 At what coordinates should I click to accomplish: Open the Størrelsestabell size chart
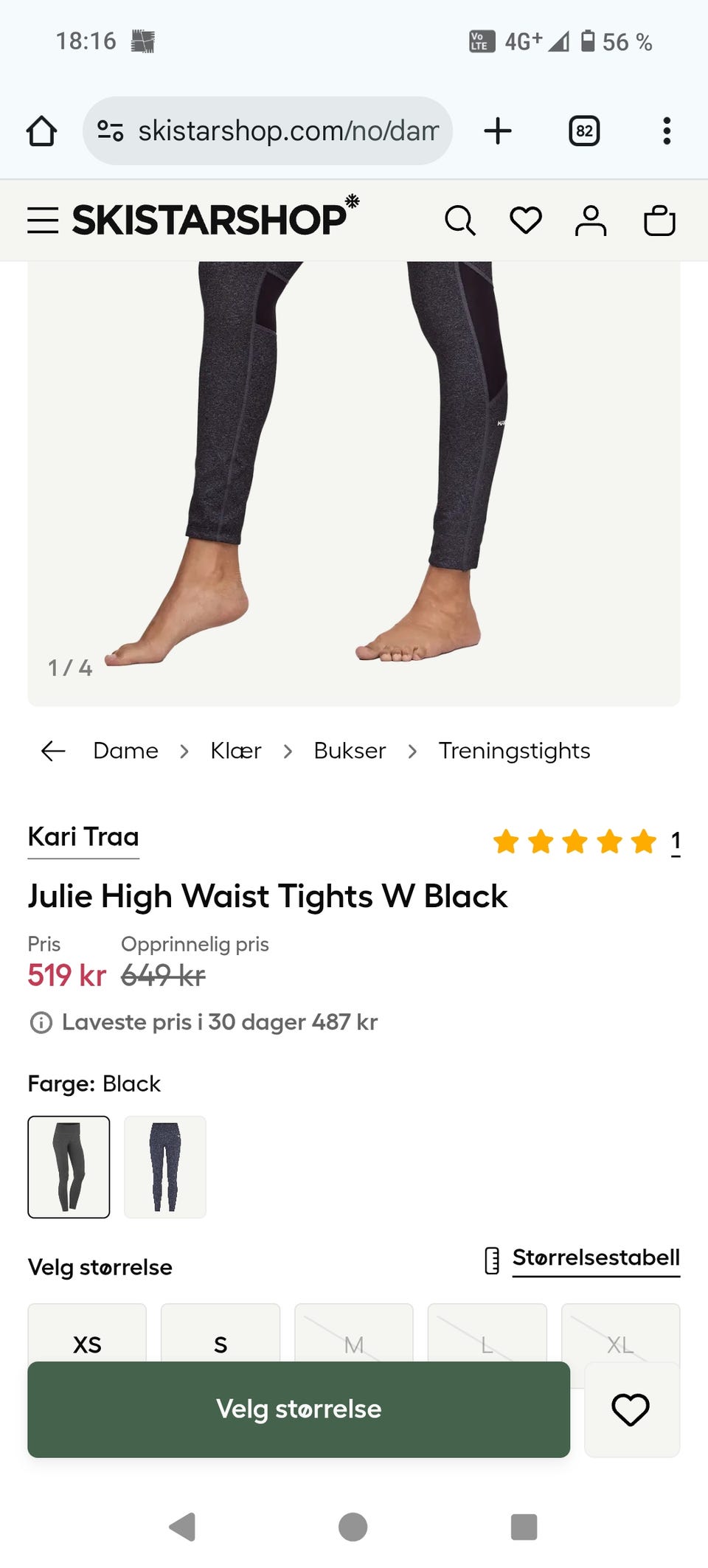tap(595, 1258)
